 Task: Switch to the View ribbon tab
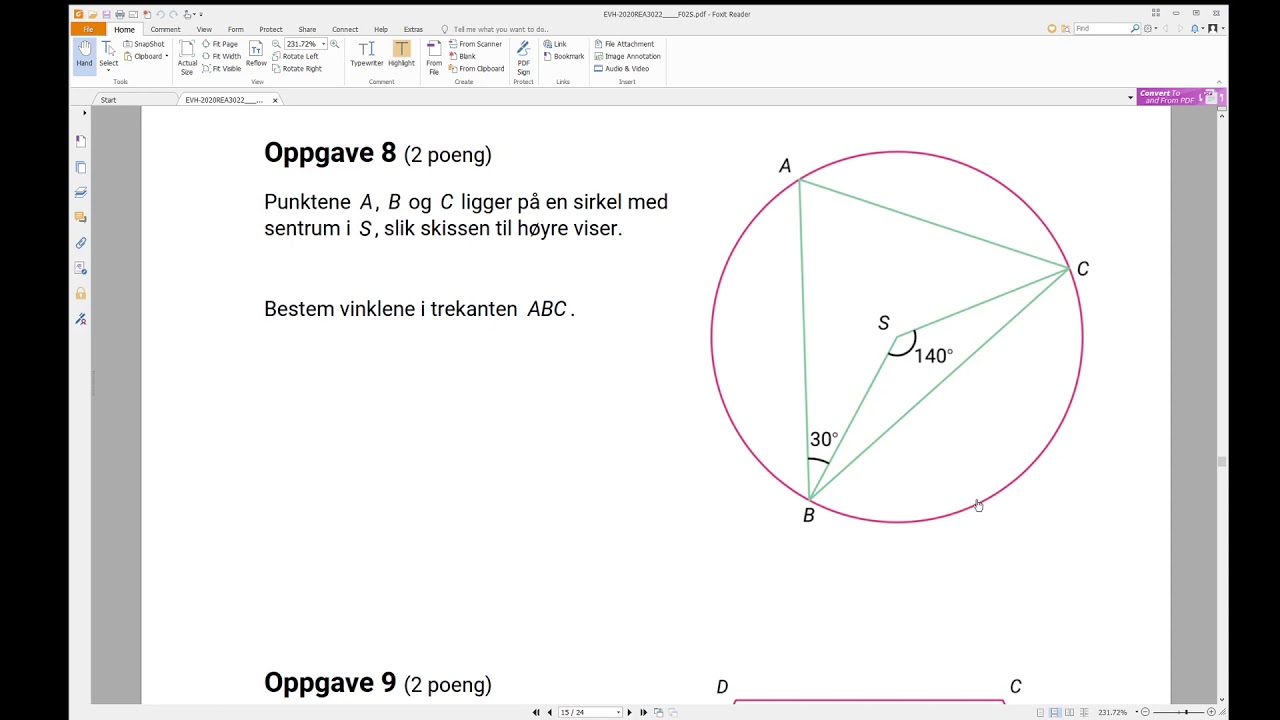pos(204,30)
